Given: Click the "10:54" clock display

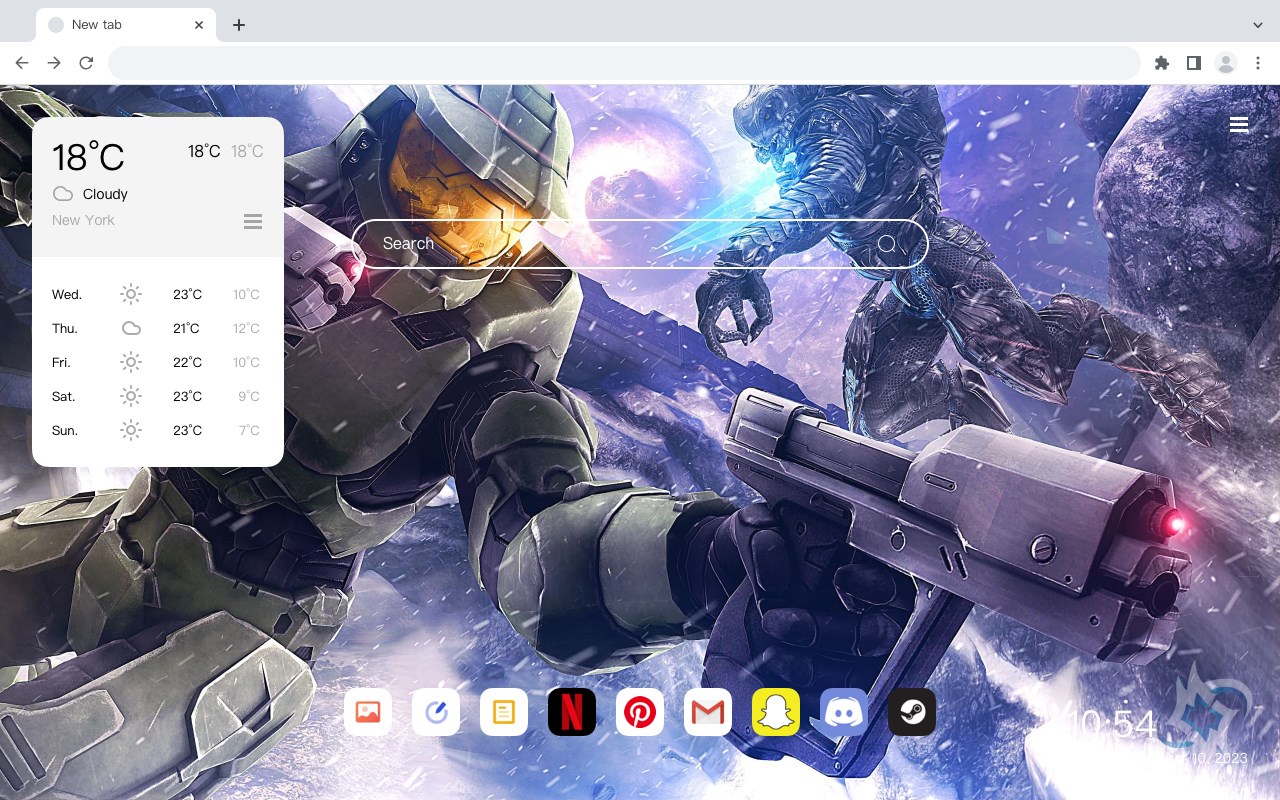Looking at the screenshot, I should click(1111, 723).
